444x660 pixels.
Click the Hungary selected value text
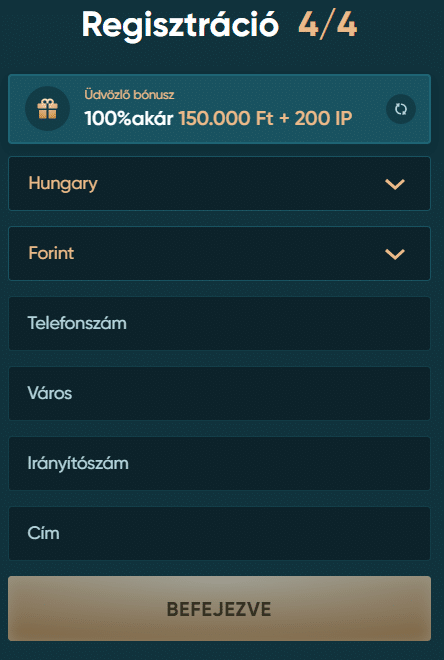coord(63,184)
